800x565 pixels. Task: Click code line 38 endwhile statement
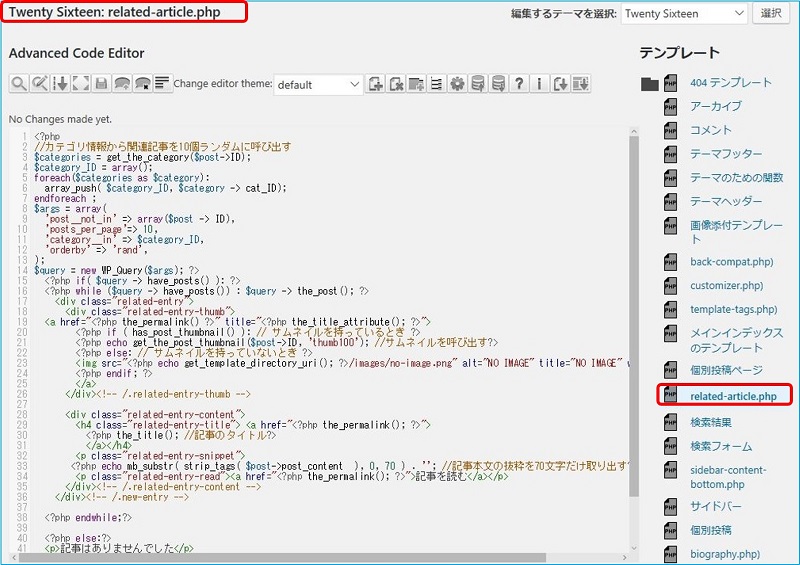click(88, 518)
